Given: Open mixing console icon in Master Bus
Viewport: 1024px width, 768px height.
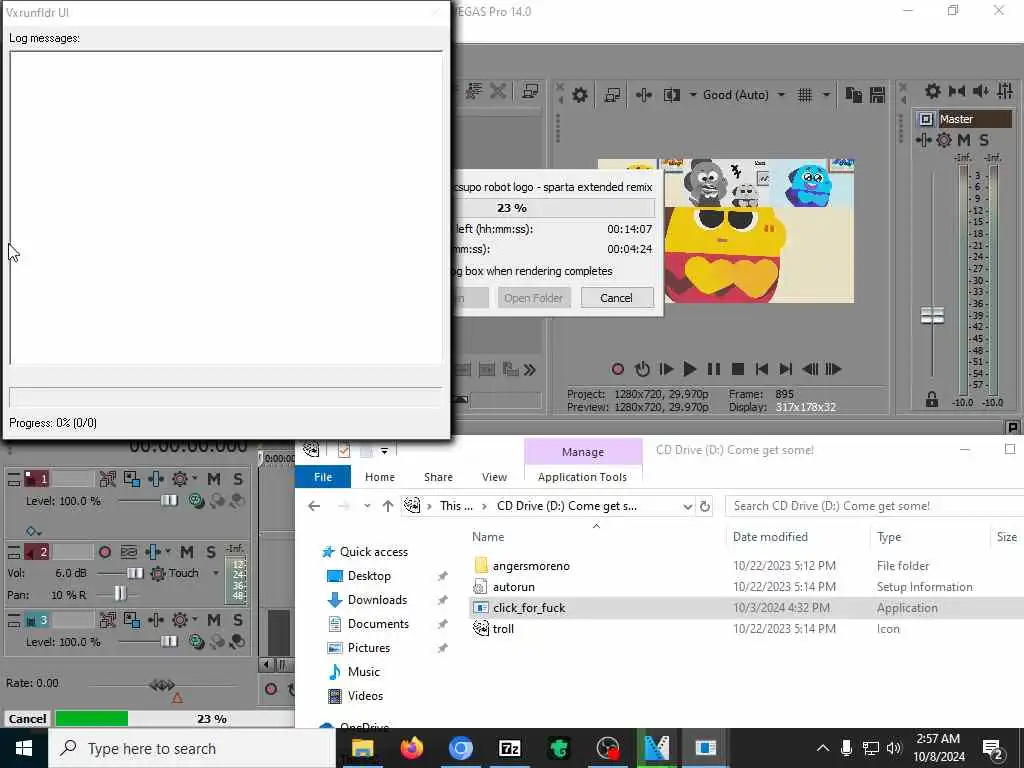Looking at the screenshot, I should point(1005,91).
